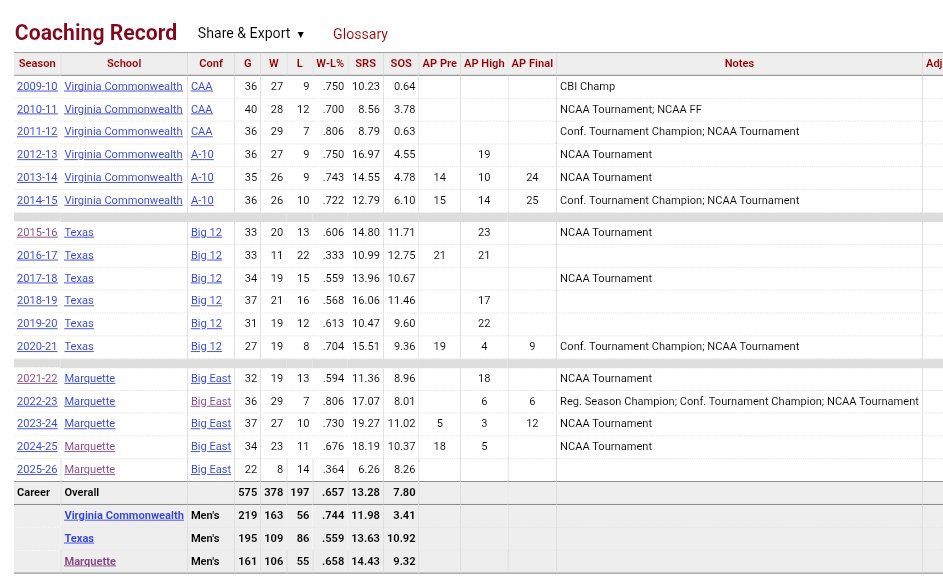The height and width of the screenshot is (577, 943).
Task: Sort by the SRS column header
Action: pyautogui.click(x=365, y=63)
